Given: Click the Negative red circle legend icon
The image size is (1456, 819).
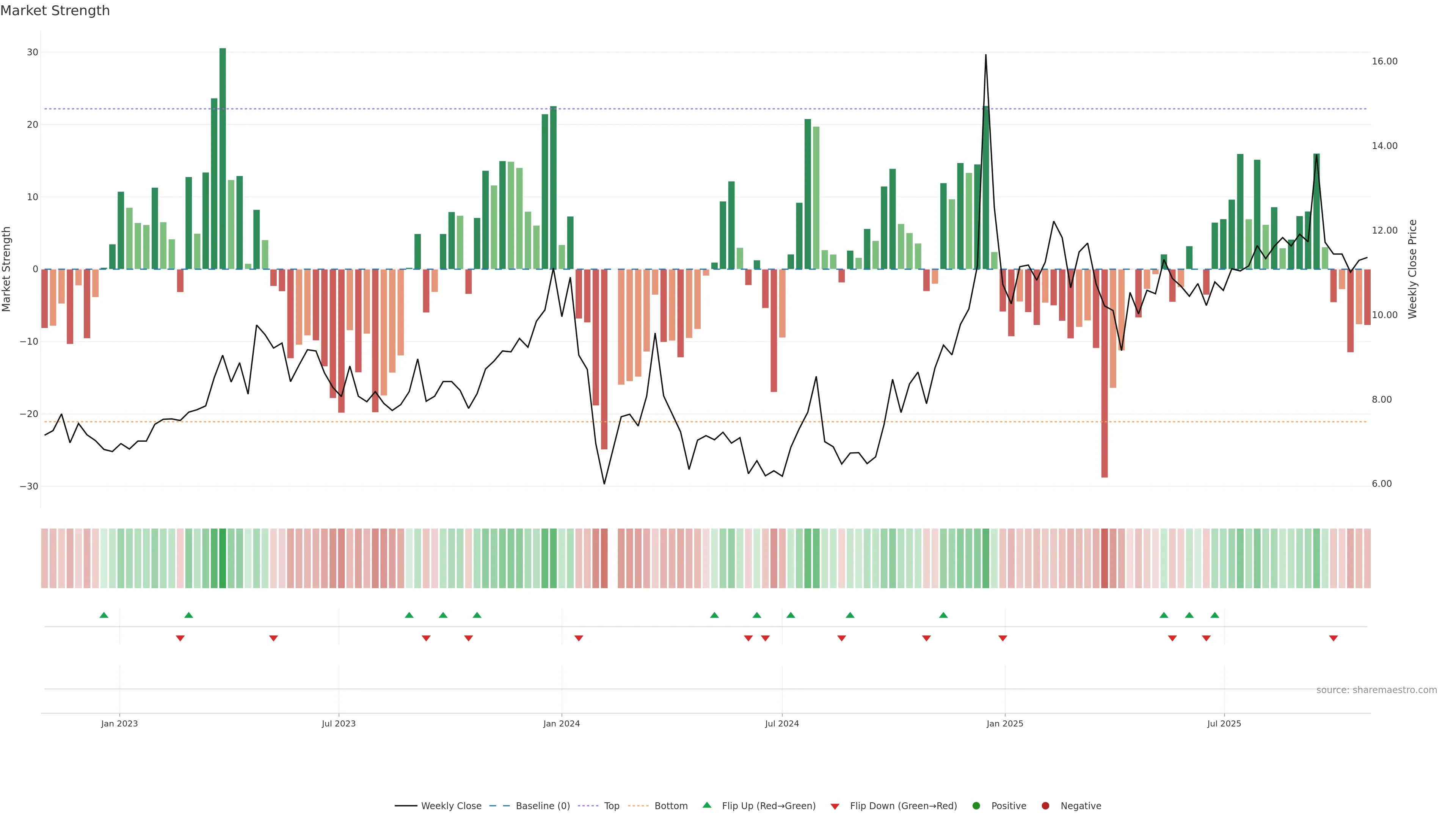Looking at the screenshot, I should [1045, 806].
